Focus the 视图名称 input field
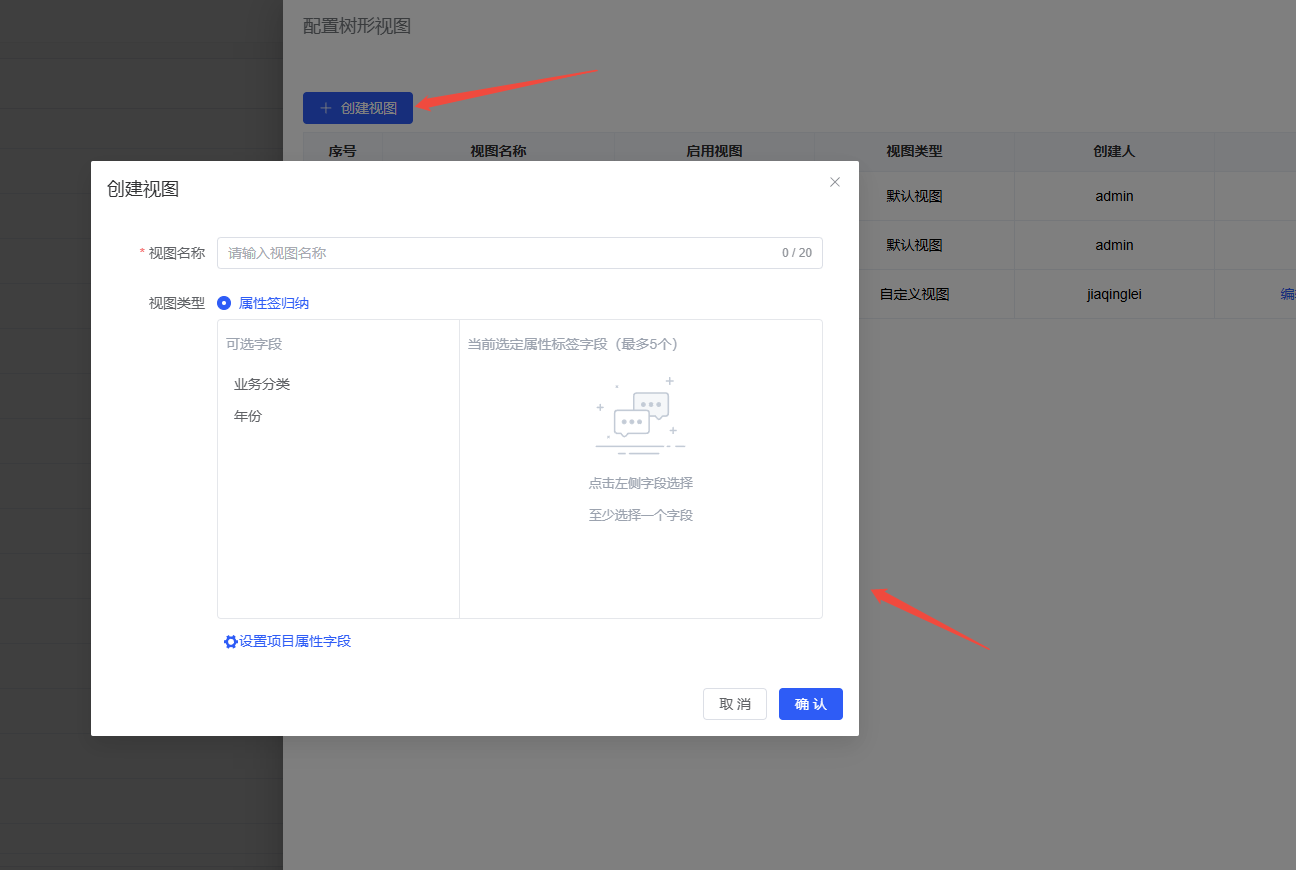 coord(500,253)
